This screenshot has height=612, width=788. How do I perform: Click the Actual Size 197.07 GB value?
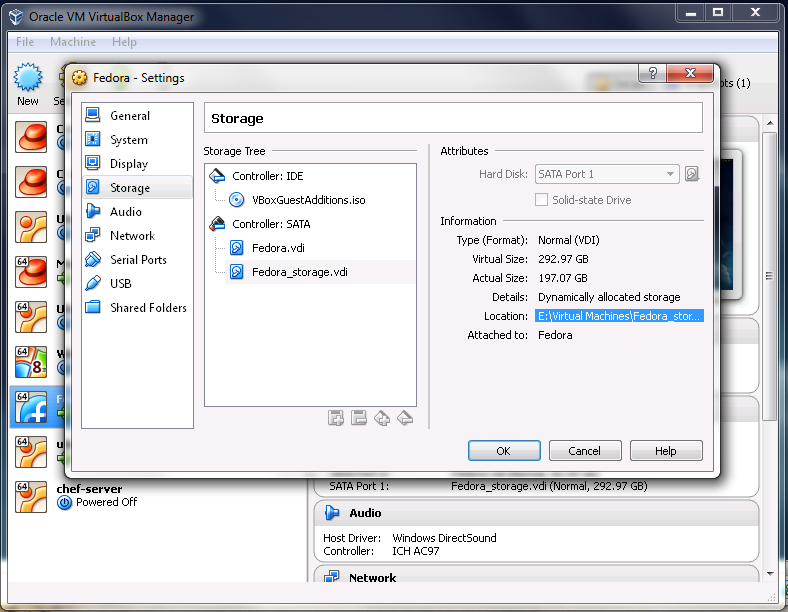point(562,278)
